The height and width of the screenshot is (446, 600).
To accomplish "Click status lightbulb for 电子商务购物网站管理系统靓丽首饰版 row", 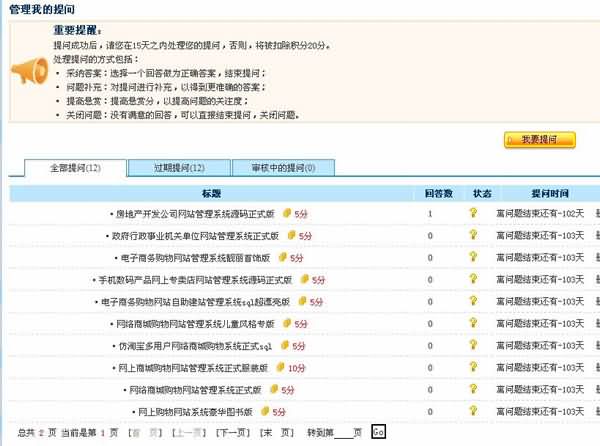I will point(473,257).
